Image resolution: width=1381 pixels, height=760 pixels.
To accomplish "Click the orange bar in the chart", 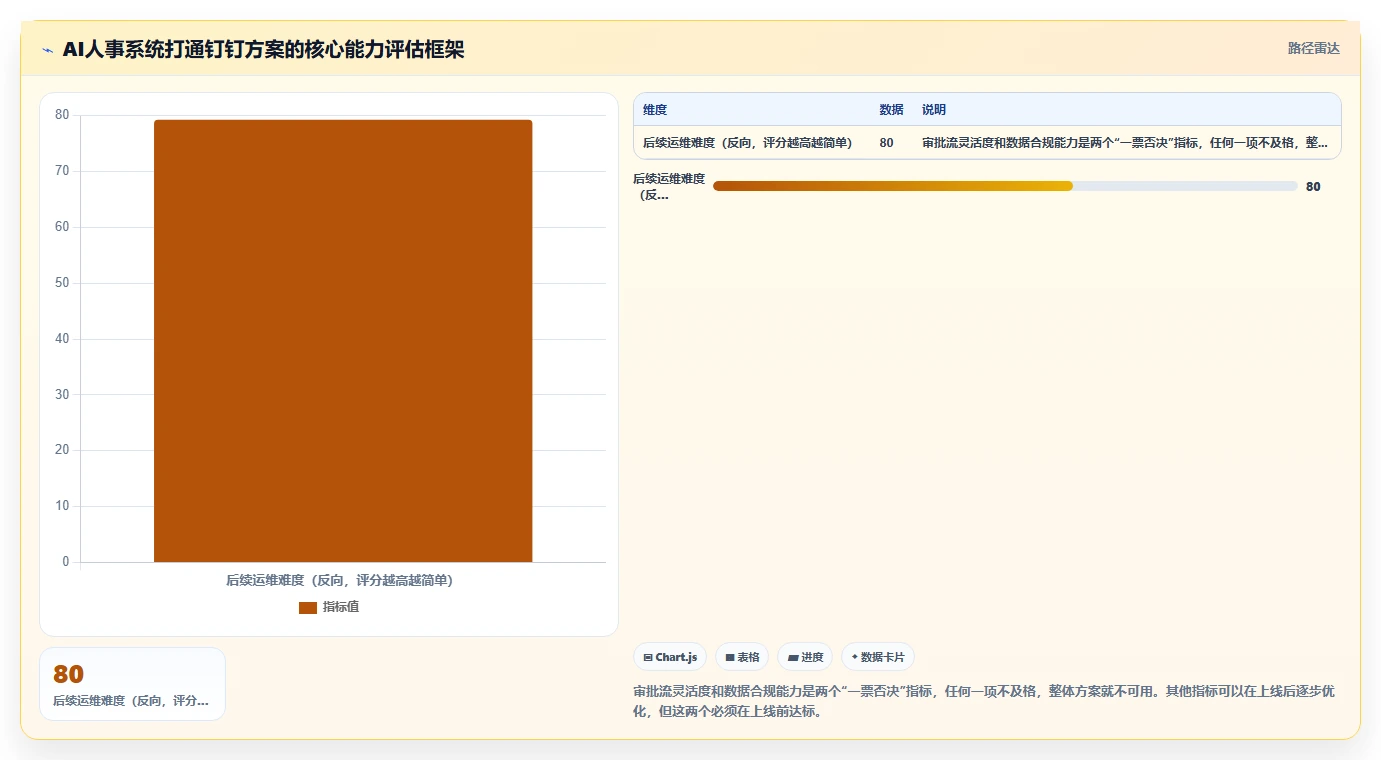I will click(x=343, y=341).
